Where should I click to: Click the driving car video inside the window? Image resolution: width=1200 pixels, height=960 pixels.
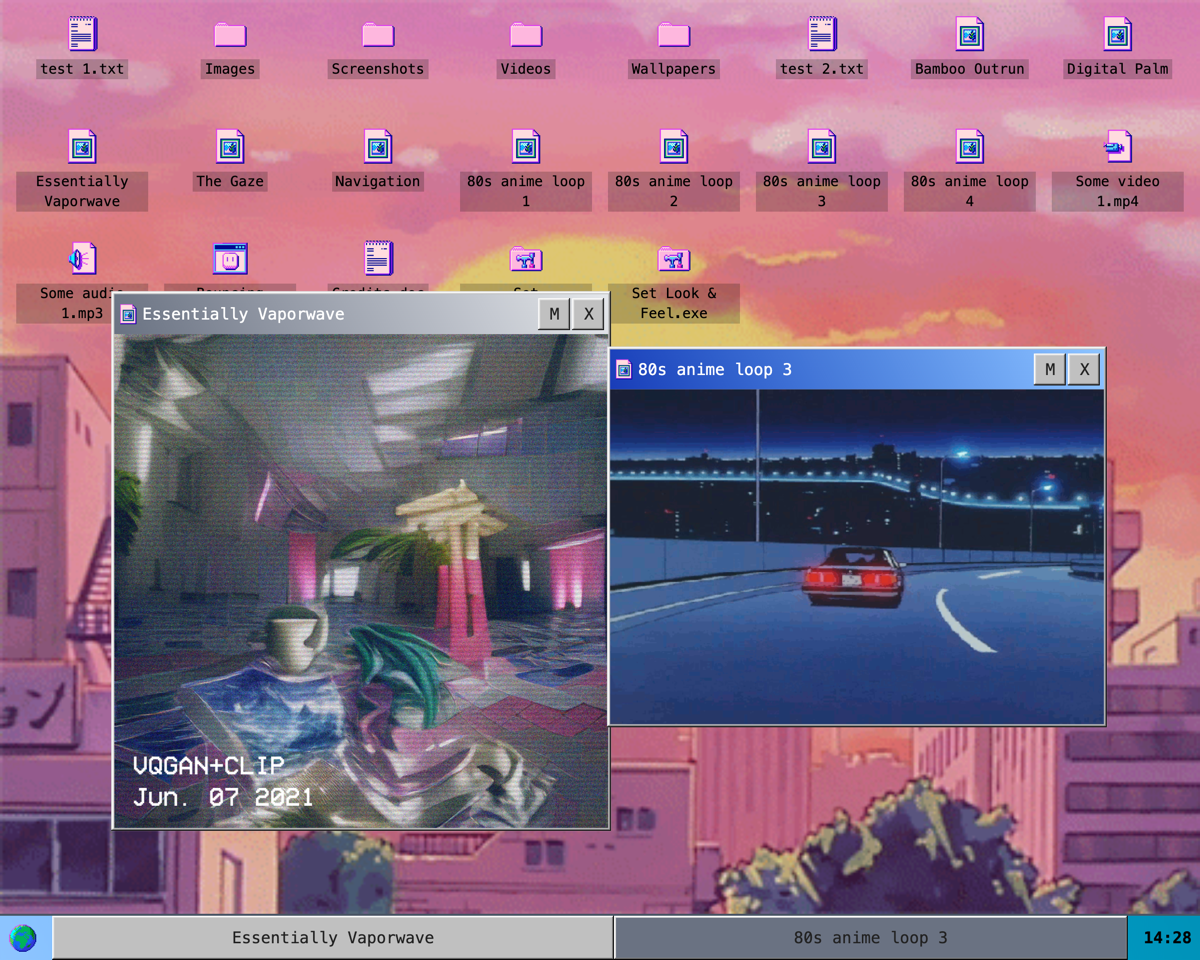click(856, 555)
